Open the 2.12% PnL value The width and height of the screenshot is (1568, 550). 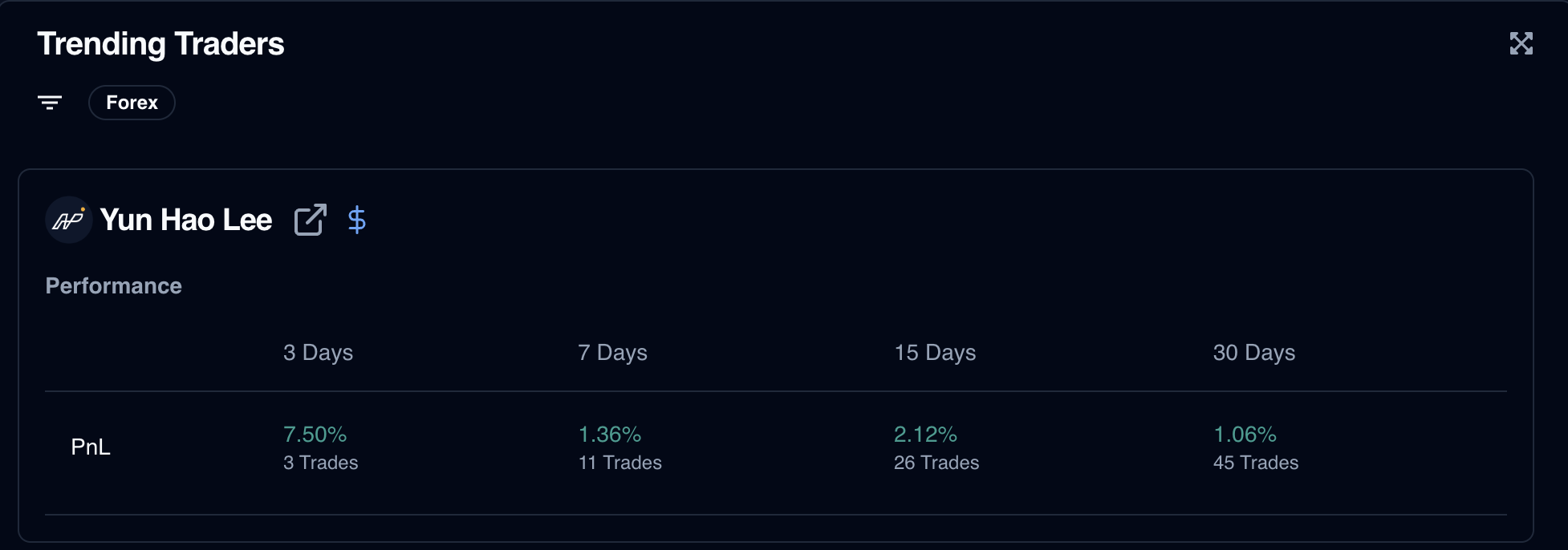click(x=925, y=435)
